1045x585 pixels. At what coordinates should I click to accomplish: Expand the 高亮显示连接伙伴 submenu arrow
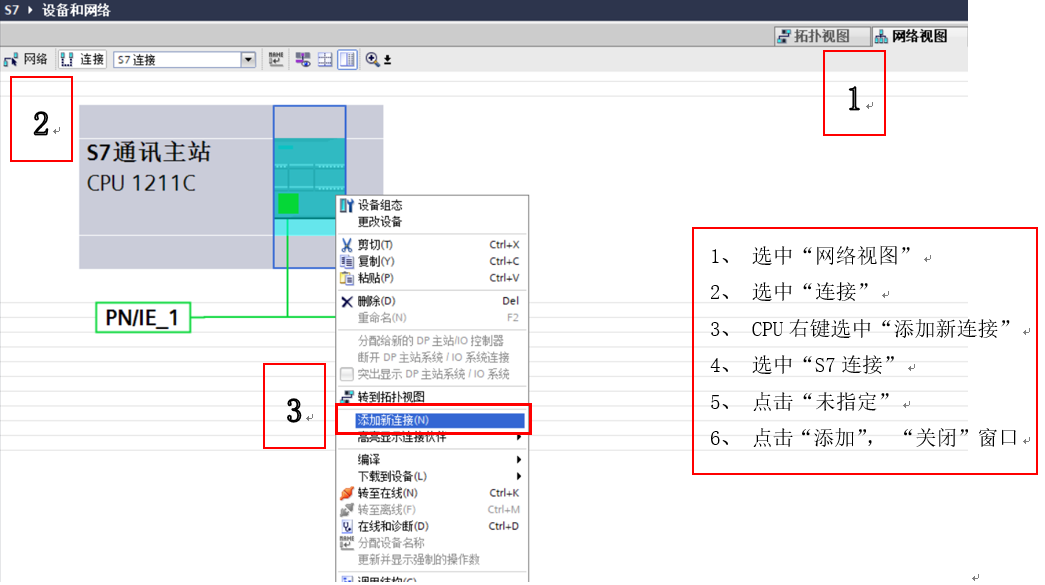519,437
